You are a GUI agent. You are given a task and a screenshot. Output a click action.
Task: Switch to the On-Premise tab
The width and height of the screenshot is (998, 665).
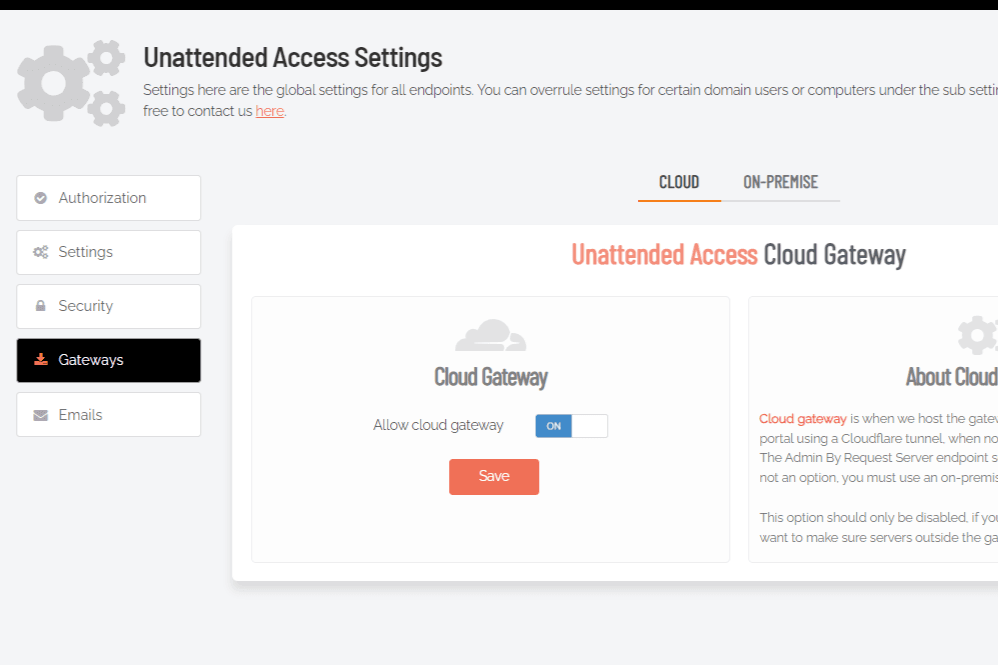(780, 183)
